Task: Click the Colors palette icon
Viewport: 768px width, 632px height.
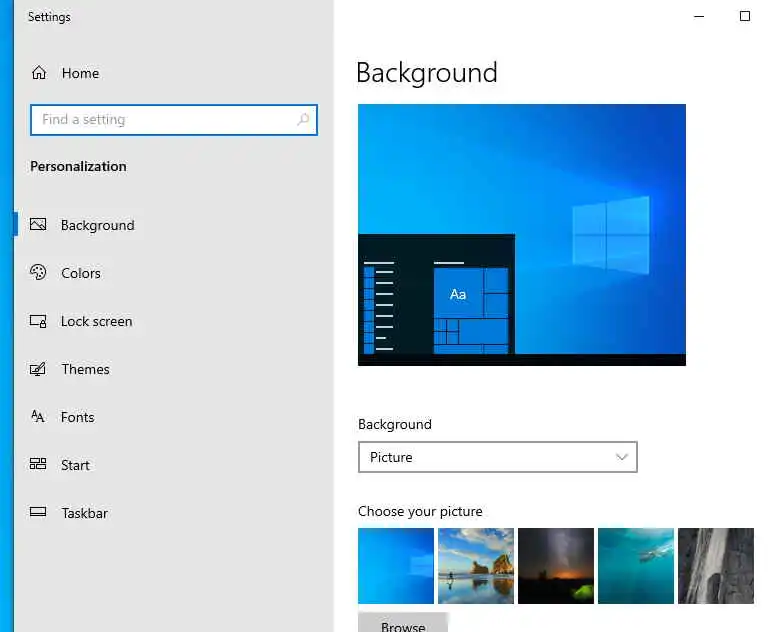Action: tap(38, 272)
